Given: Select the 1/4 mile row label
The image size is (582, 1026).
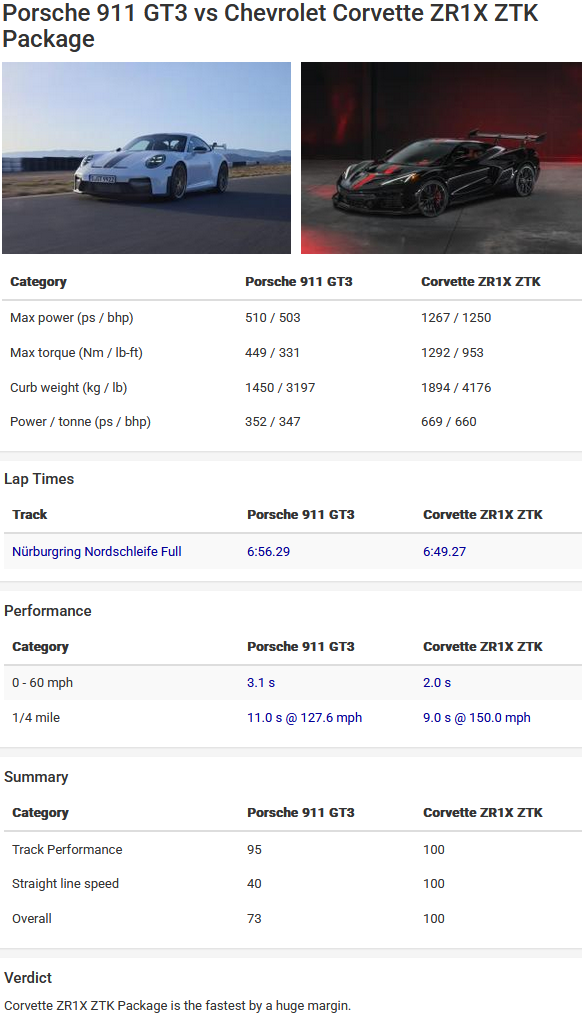Looking at the screenshot, I should (35, 718).
